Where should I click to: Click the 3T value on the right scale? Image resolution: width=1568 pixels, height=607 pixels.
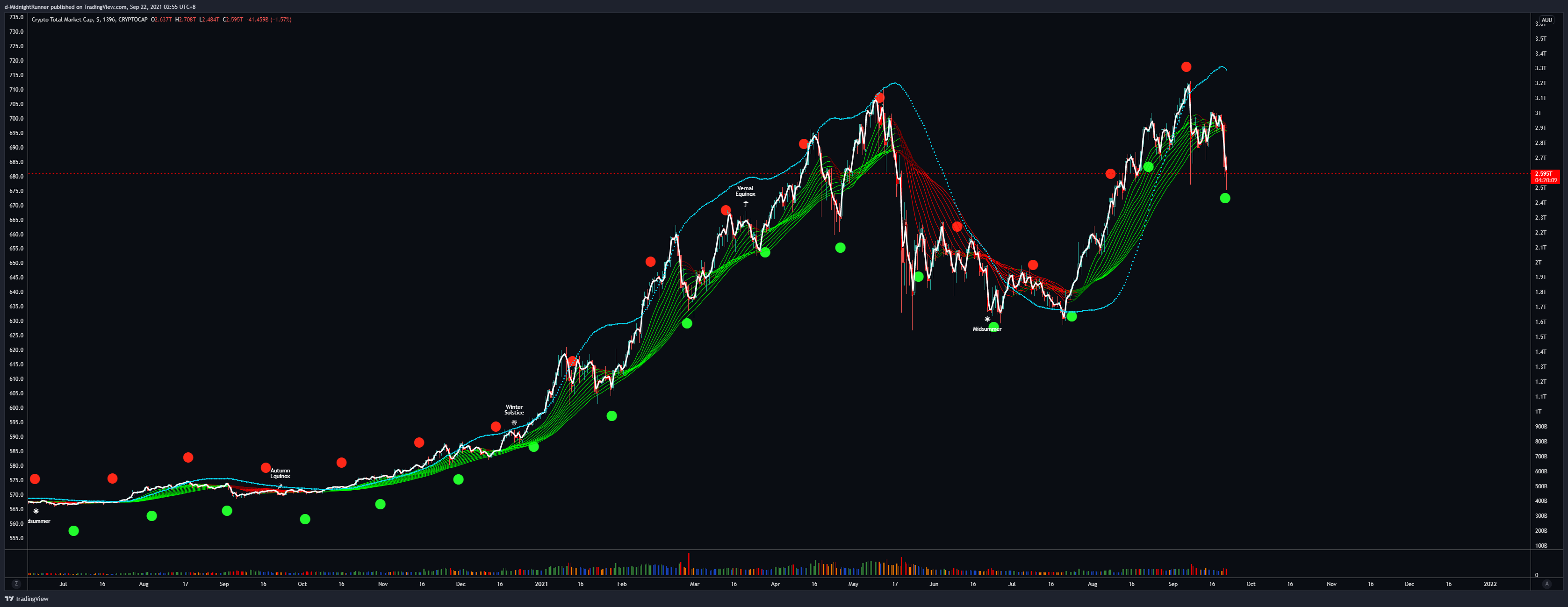(1538, 113)
